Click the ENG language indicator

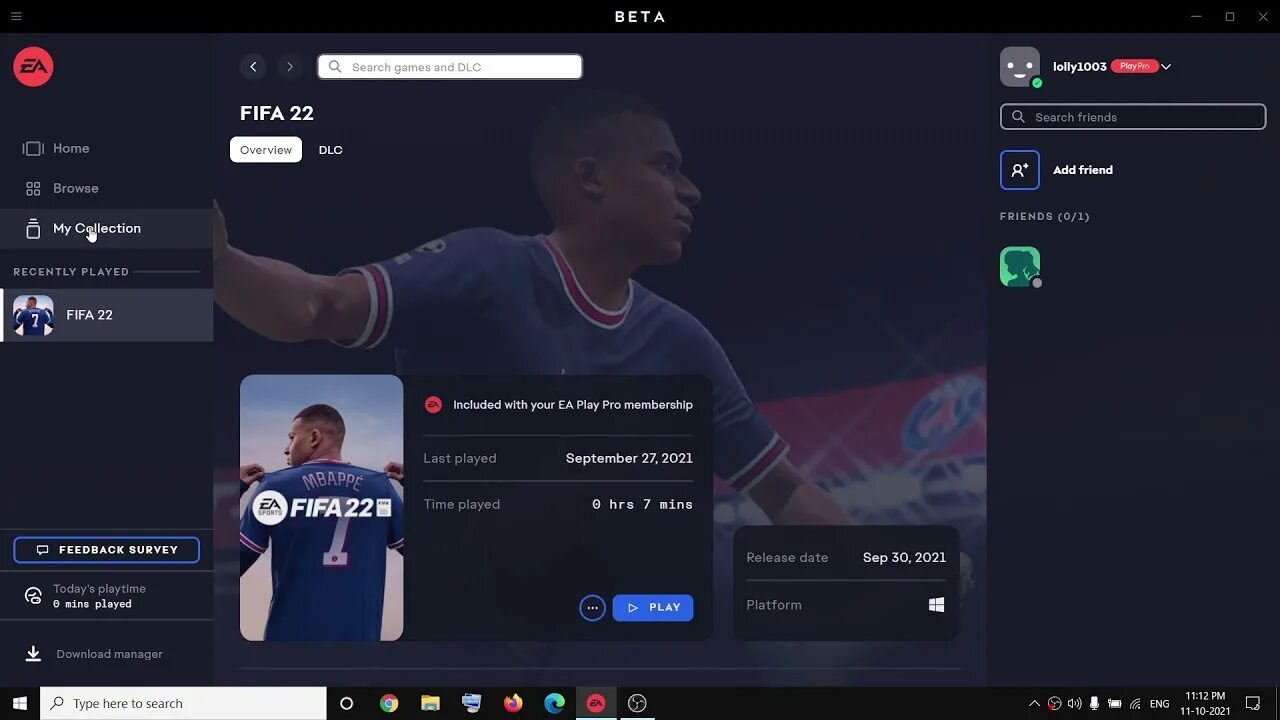coord(1159,704)
